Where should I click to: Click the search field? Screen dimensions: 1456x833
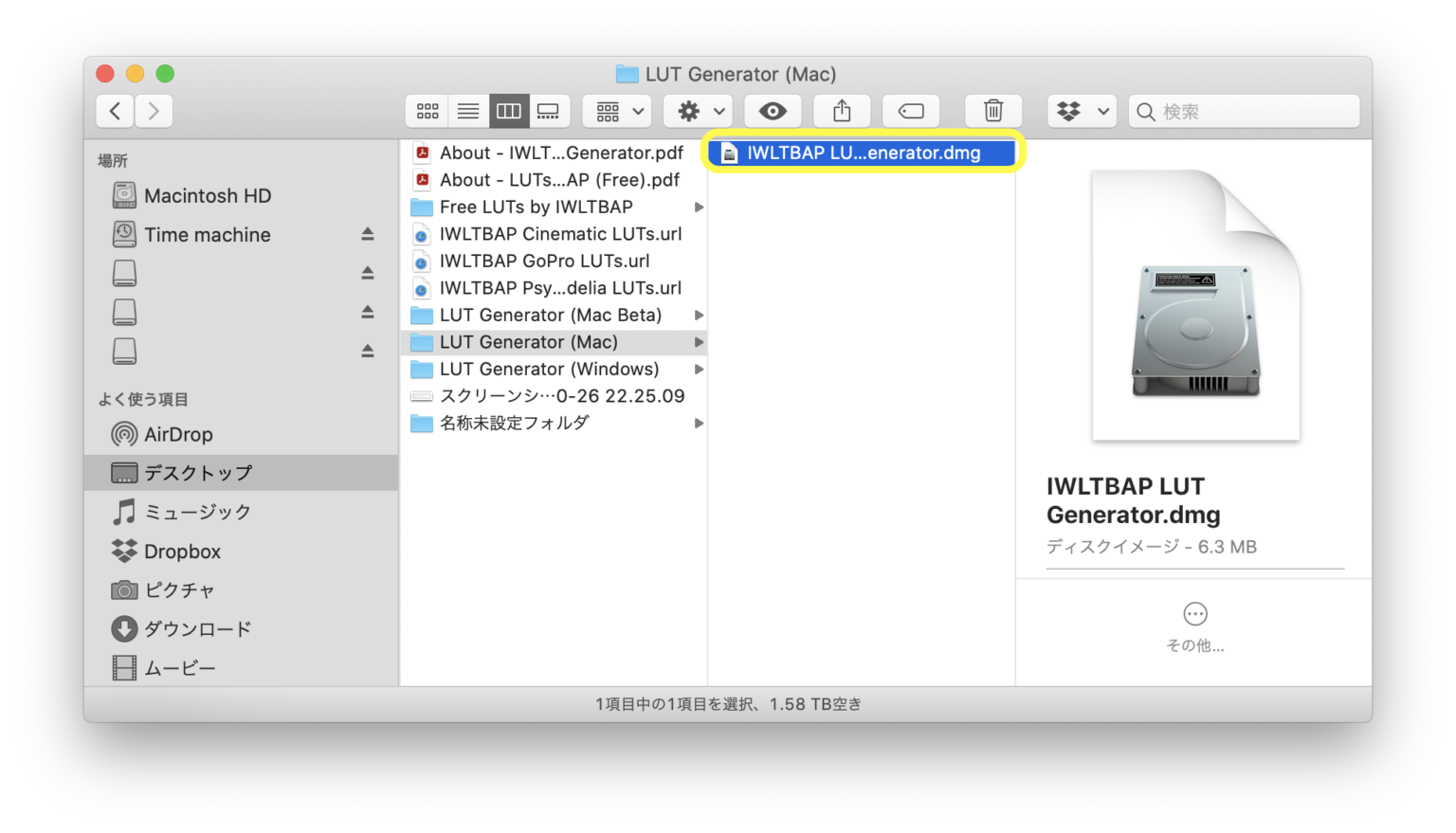coord(1244,111)
